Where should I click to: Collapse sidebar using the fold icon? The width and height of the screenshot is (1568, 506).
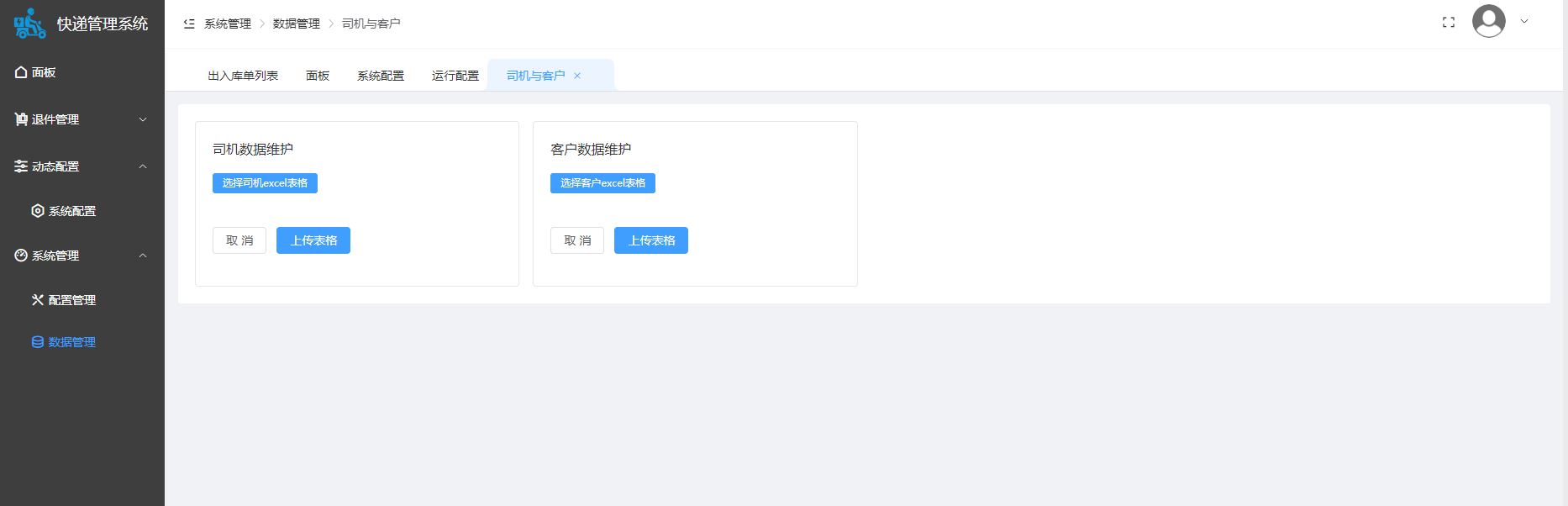pyautogui.click(x=189, y=24)
